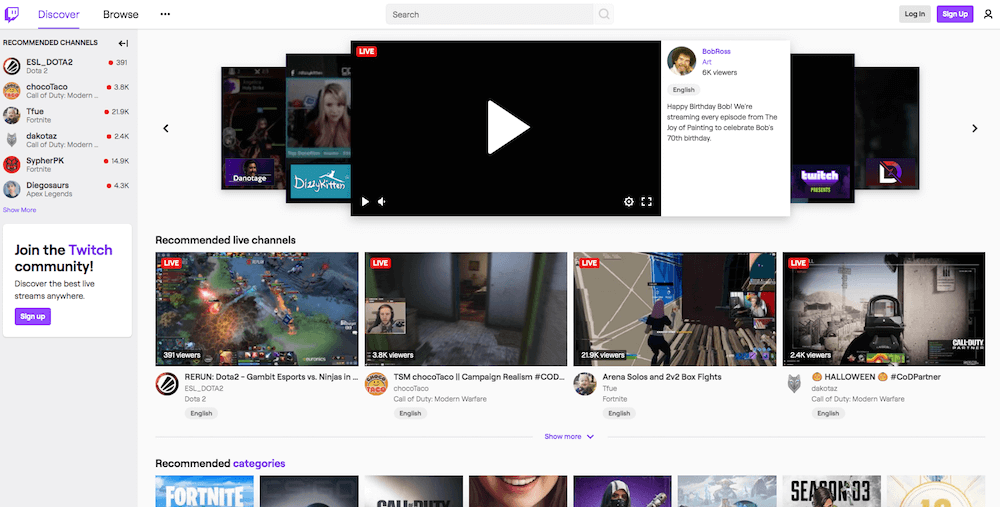Open the Dota2 Gambit Esports stream thumbnail

pyautogui.click(x=256, y=309)
